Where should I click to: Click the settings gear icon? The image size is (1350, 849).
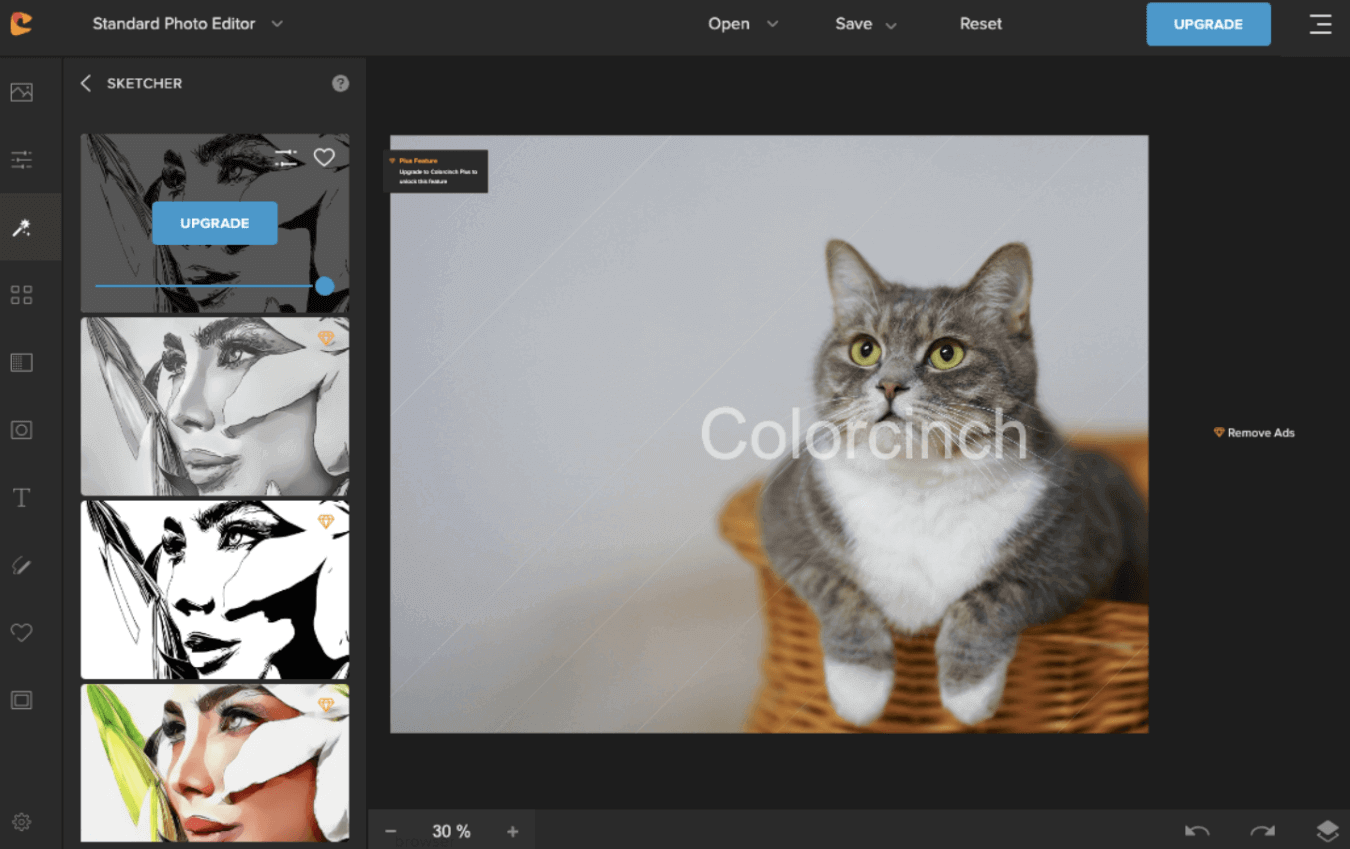[x=22, y=822]
